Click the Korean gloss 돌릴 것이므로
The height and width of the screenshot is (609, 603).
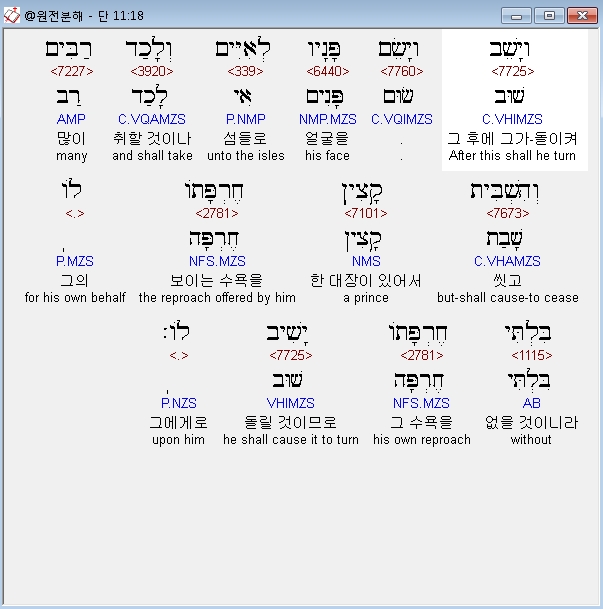[290, 423]
